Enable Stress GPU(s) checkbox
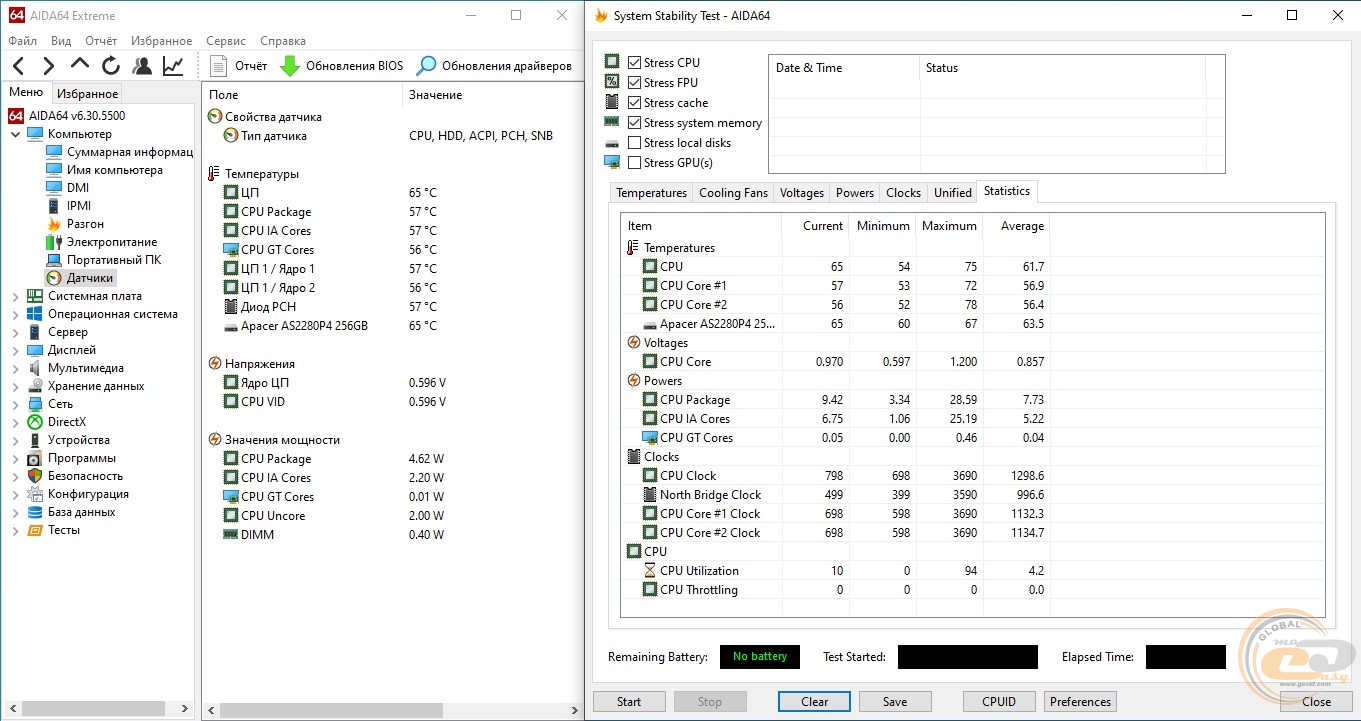Screen dimensions: 1361x721 (x=634, y=163)
